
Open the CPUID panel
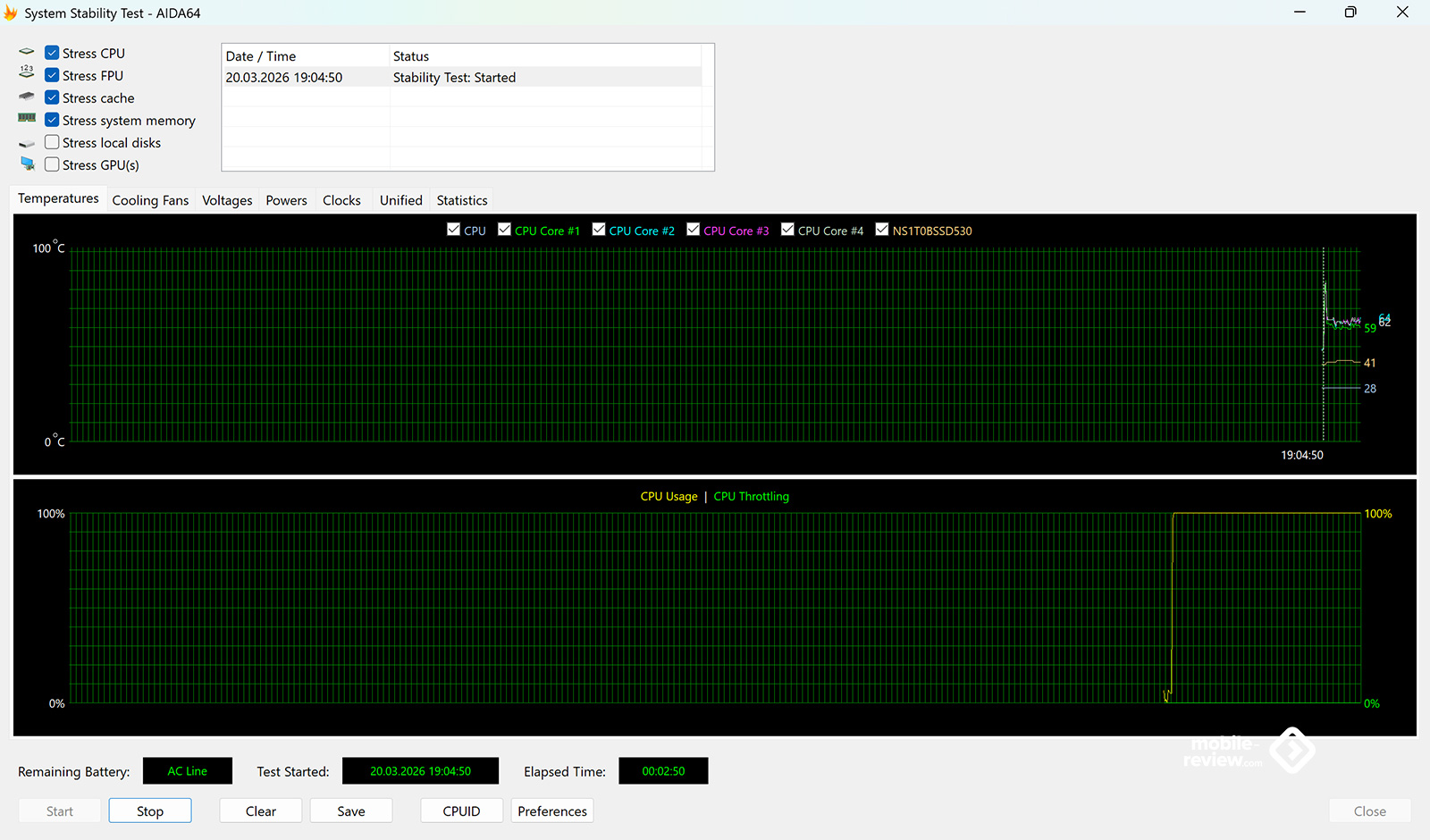click(461, 811)
